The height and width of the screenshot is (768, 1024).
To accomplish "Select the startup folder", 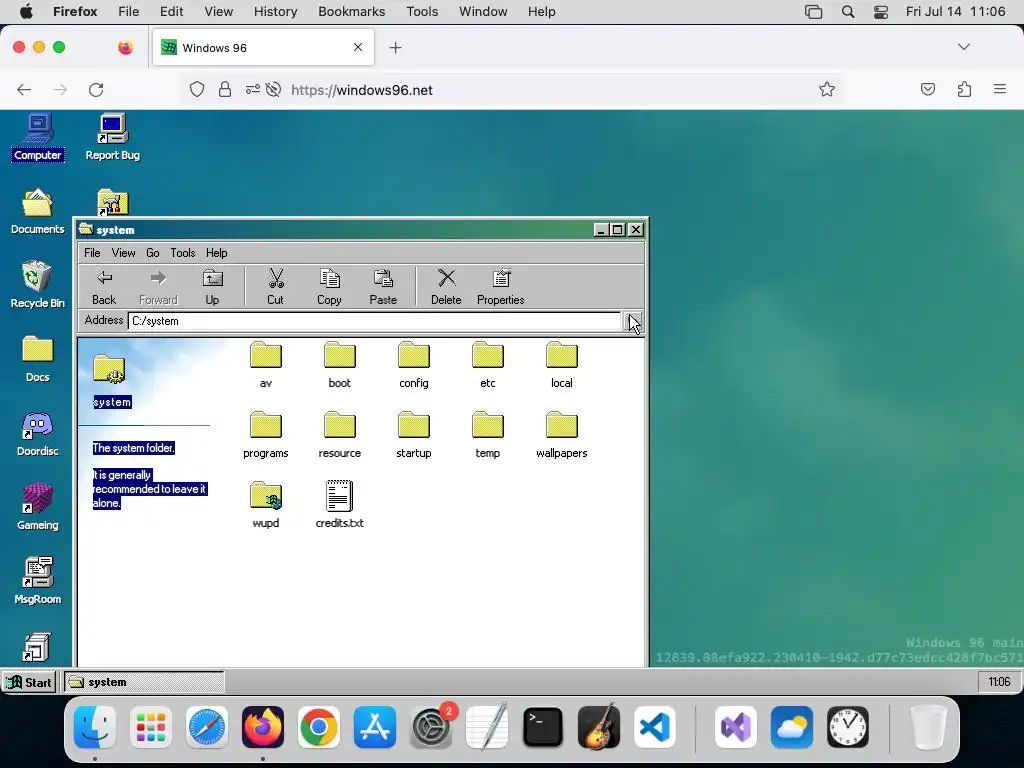I will point(414,435).
